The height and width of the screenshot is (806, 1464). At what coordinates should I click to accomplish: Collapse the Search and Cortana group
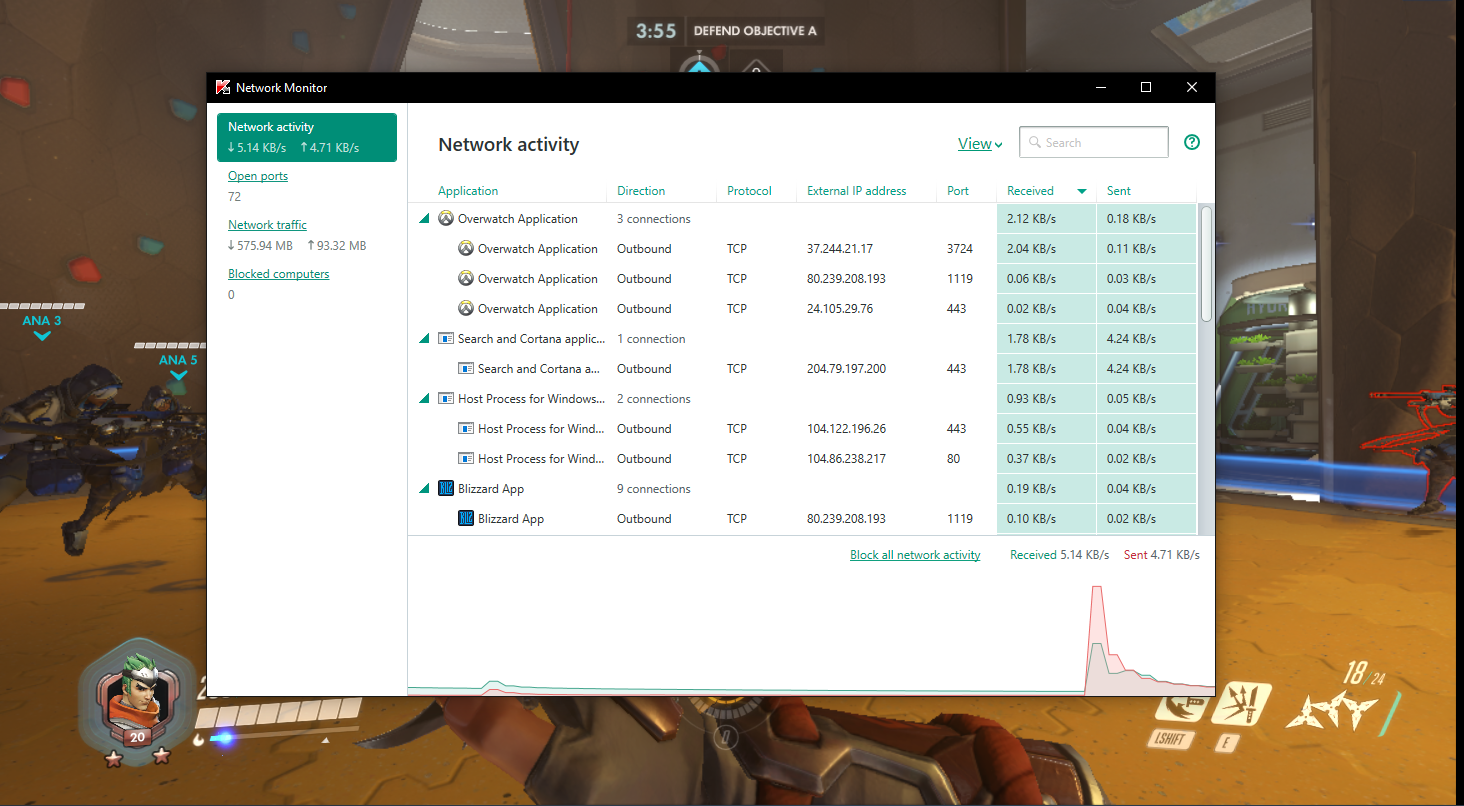point(425,339)
